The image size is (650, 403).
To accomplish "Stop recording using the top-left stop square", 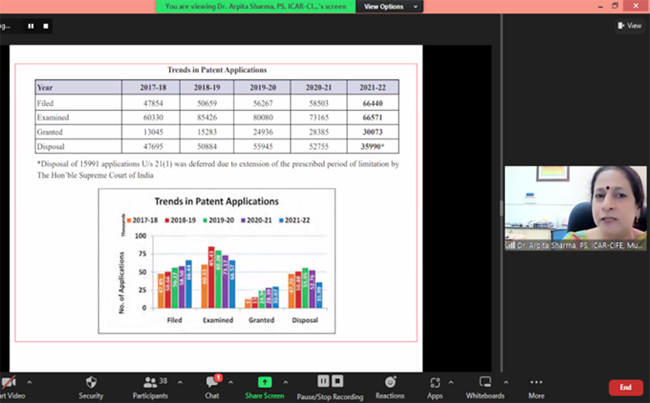I will point(47,27).
